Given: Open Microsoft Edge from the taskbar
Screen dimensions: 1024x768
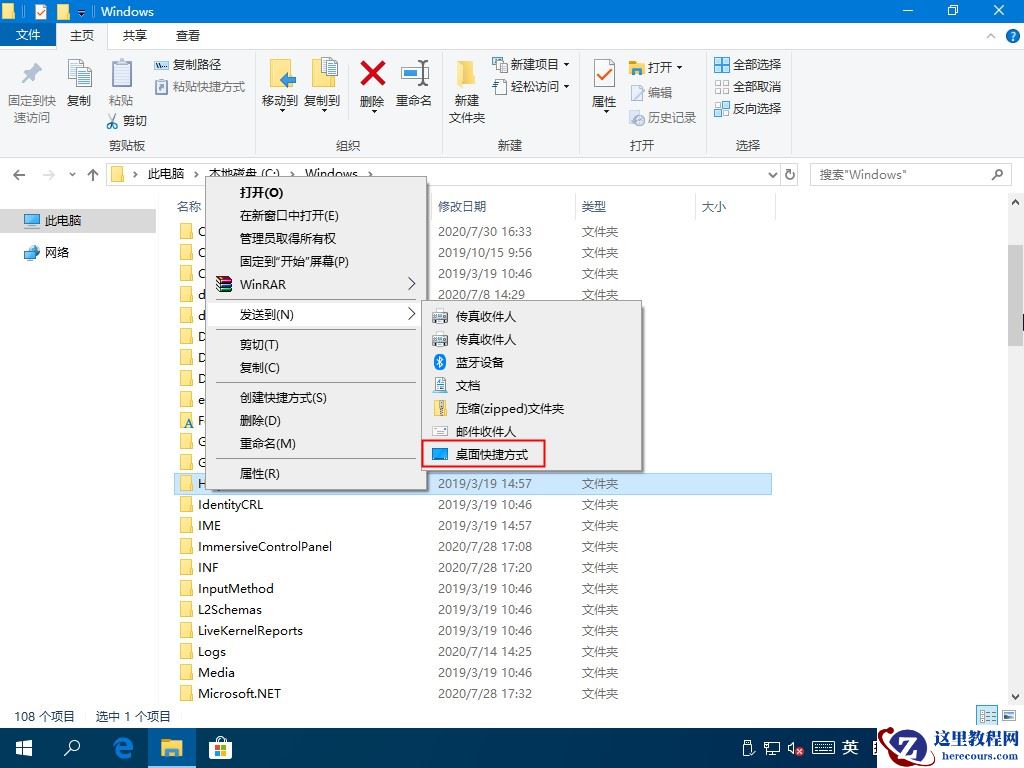Looking at the screenshot, I should click(122, 747).
